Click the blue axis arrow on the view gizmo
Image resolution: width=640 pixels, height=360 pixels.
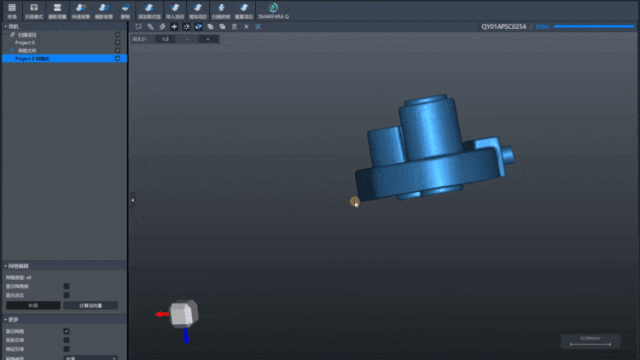pyautogui.click(x=186, y=336)
